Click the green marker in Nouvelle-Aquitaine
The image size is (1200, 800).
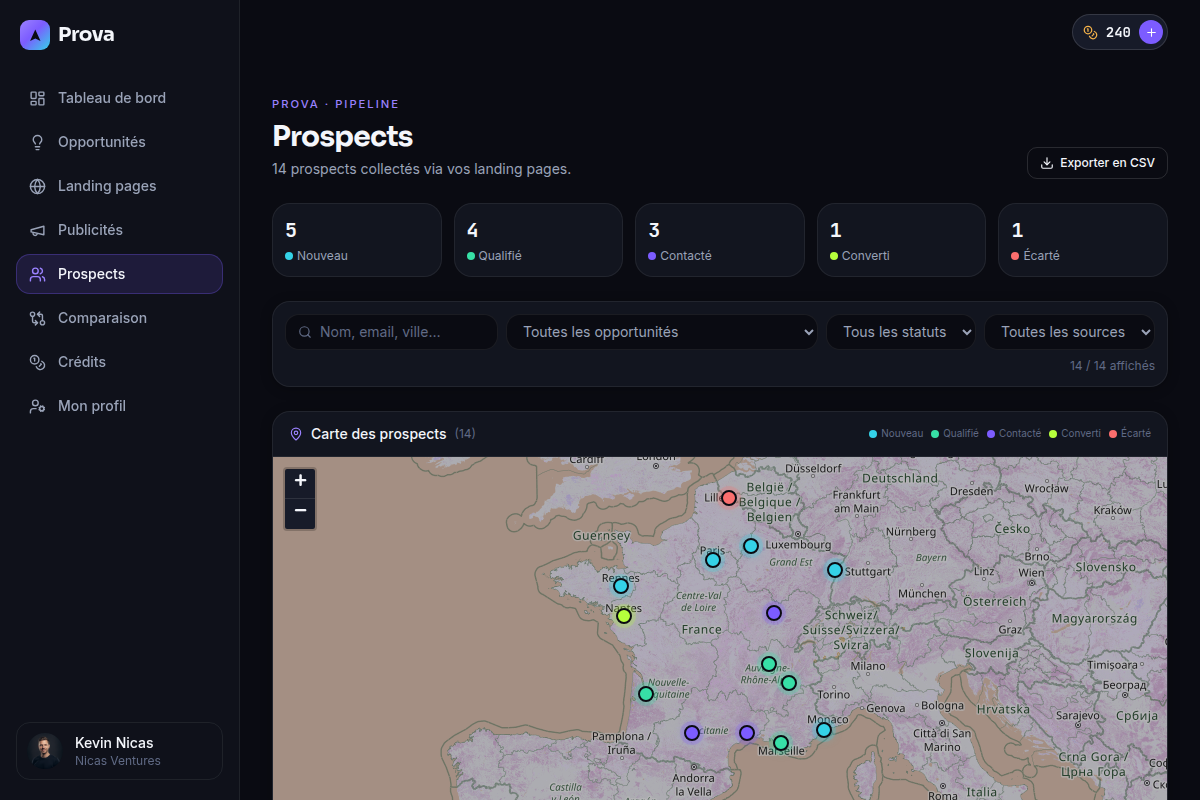coord(646,694)
